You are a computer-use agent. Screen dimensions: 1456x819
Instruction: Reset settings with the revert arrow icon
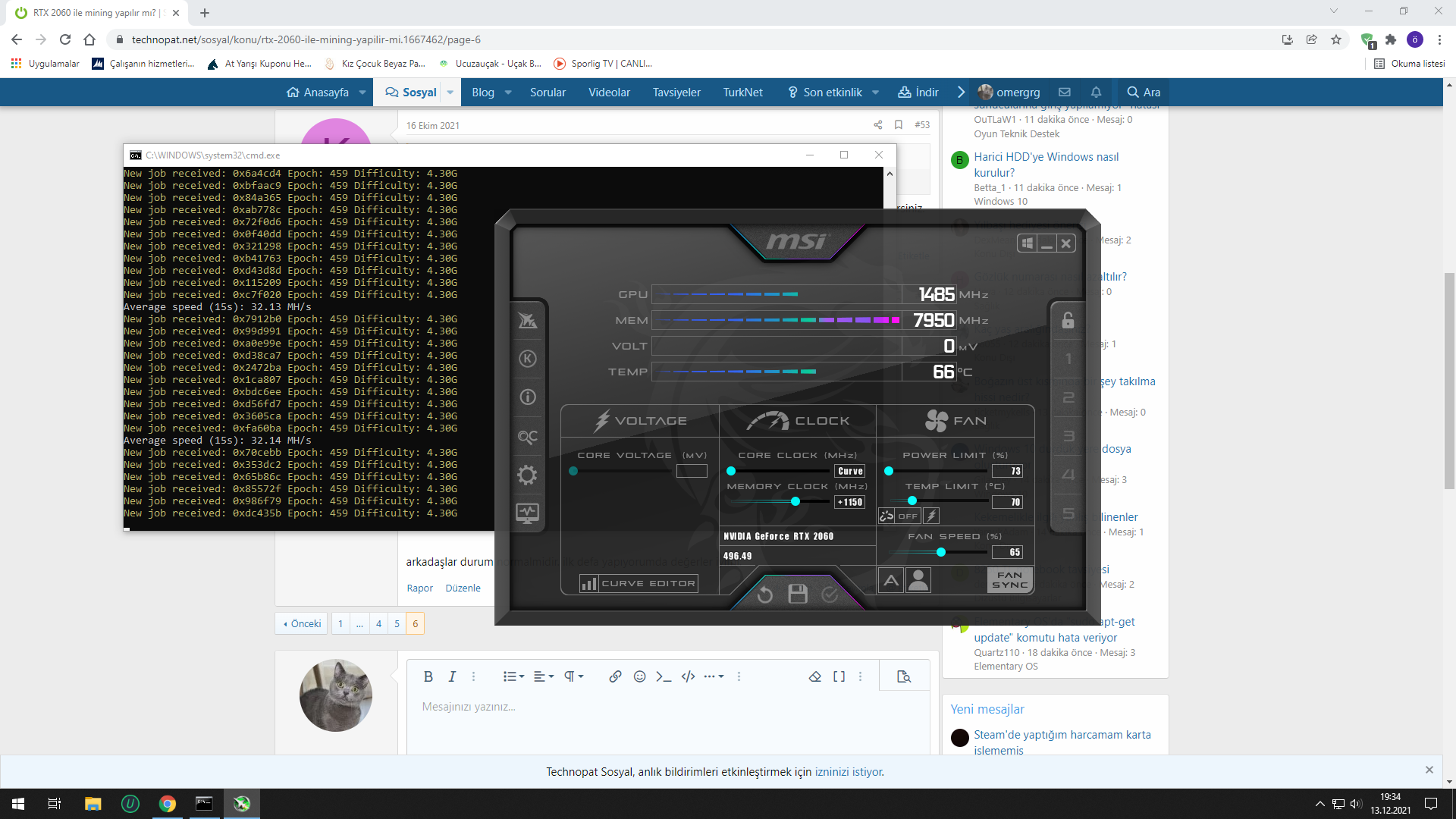pos(765,594)
